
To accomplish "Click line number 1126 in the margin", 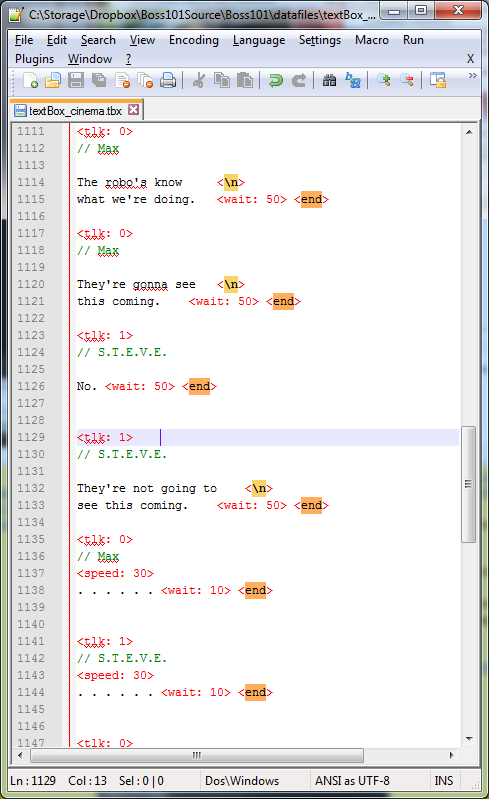I will point(31,386).
